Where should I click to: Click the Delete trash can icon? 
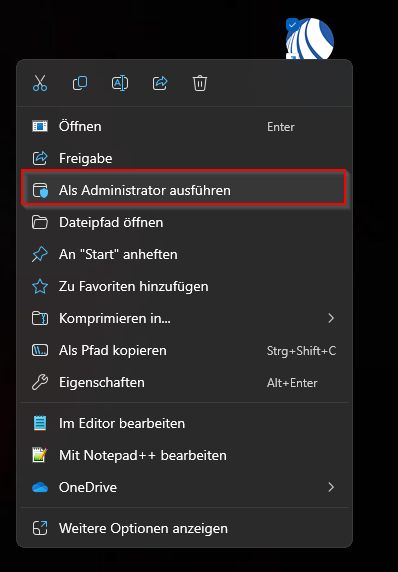[200, 83]
